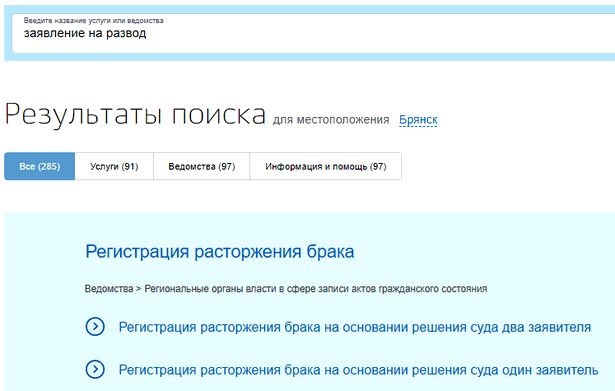Switch to the 'Услуги (91)' tab

pyautogui.click(x=114, y=166)
